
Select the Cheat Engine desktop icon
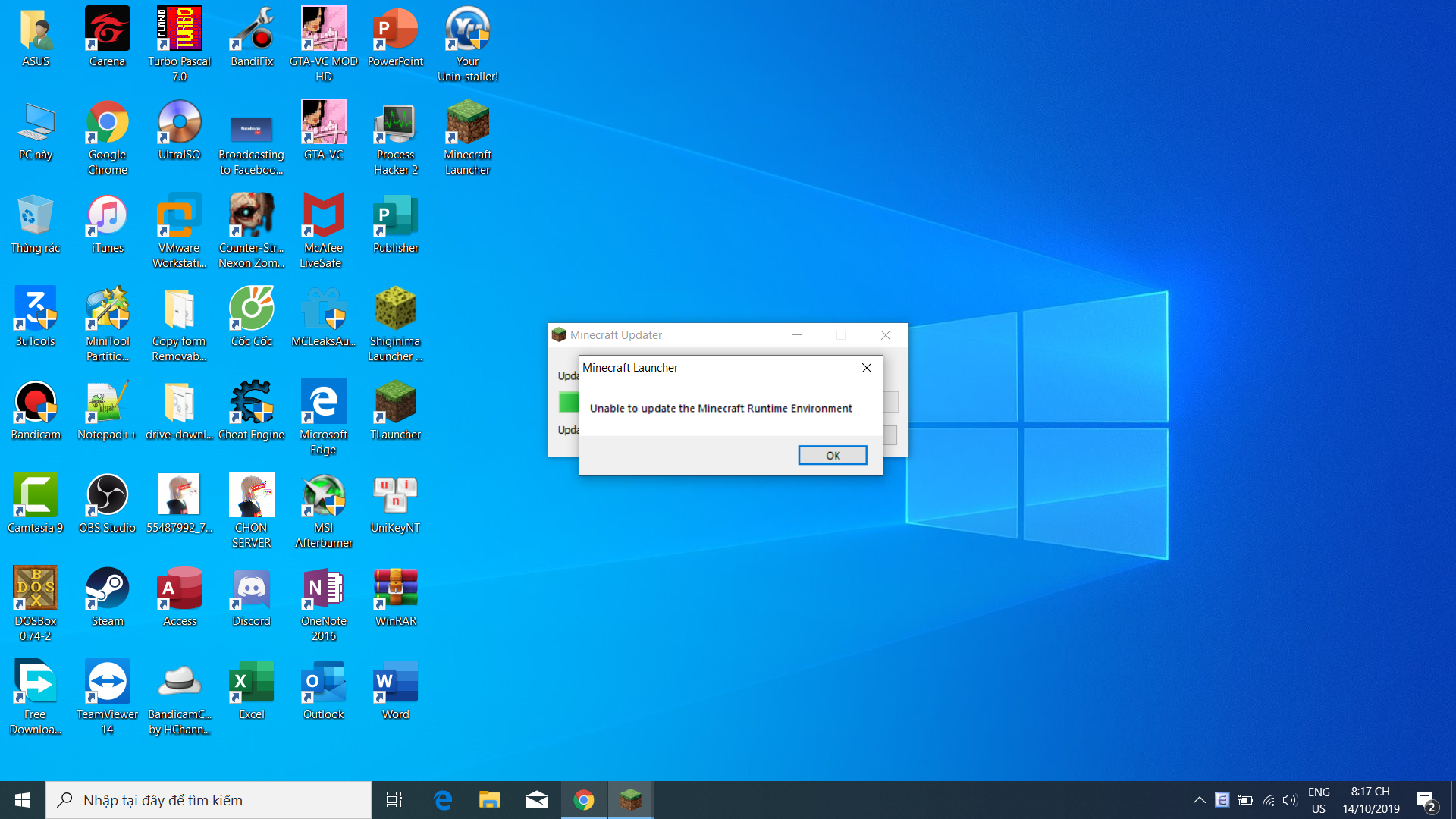[x=251, y=410]
